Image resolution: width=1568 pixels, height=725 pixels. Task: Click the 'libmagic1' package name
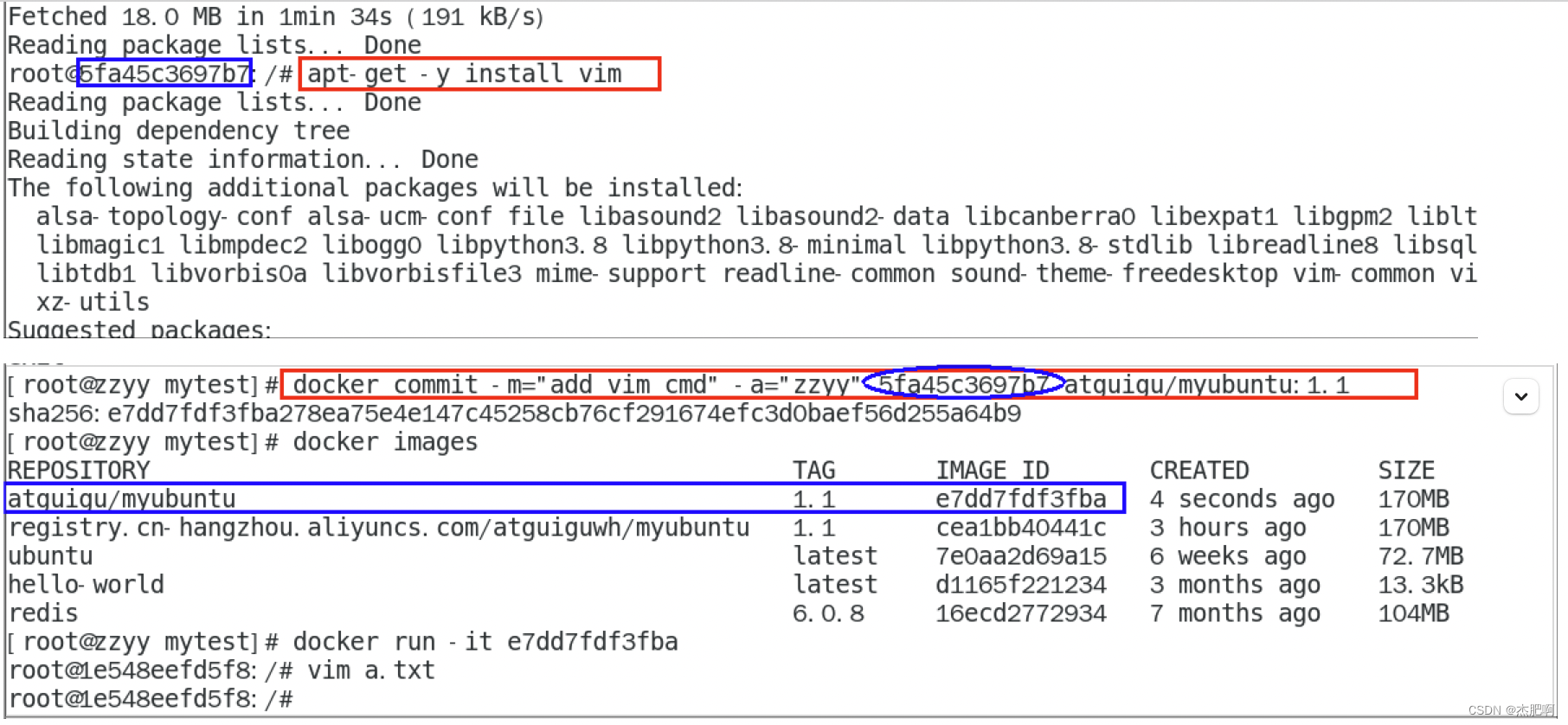[100, 246]
